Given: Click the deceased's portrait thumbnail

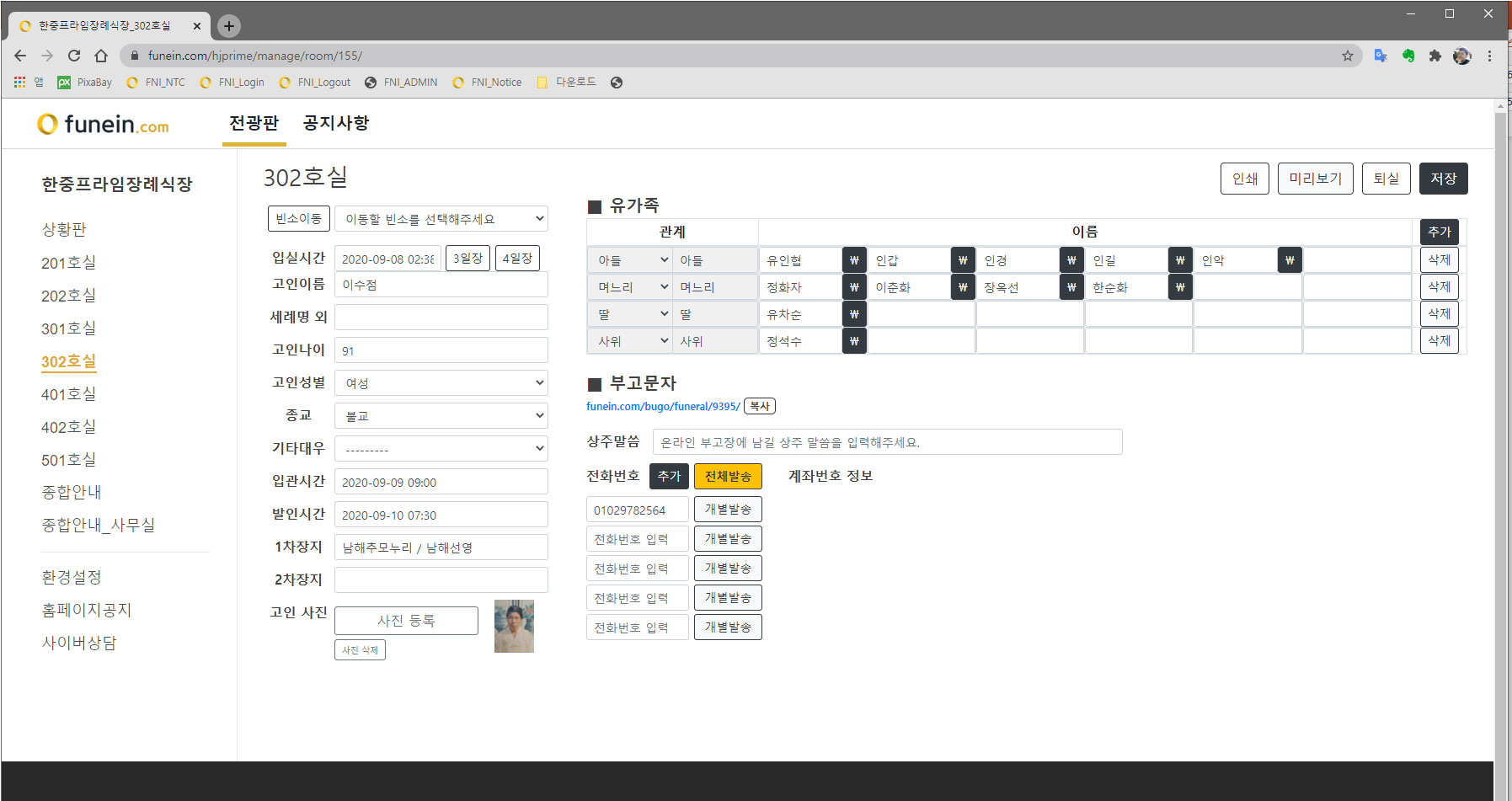Looking at the screenshot, I should (x=514, y=626).
